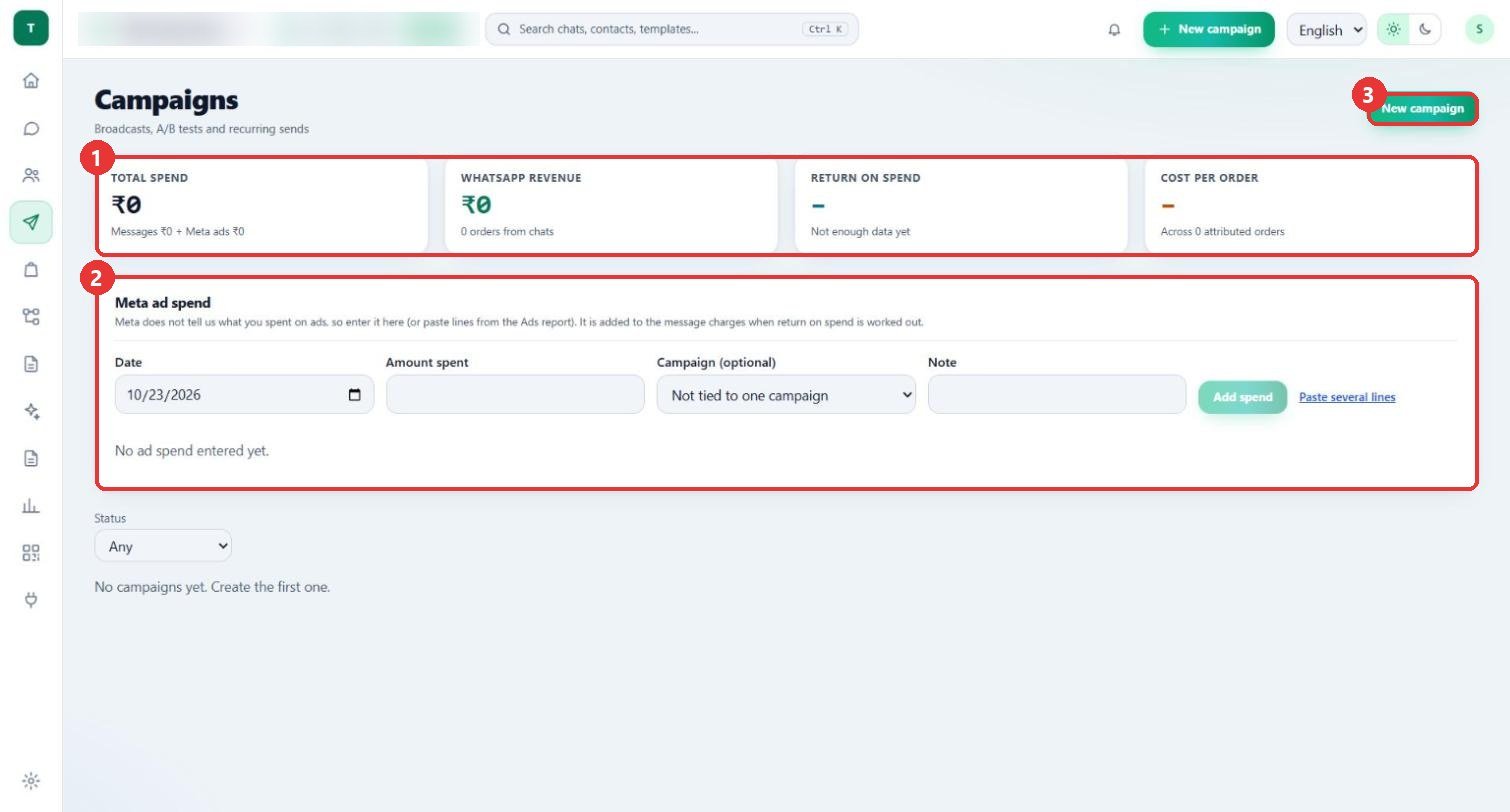Click 'Across 0 attributed orders' text
Screen dimensions: 1510x812
coord(1223,231)
